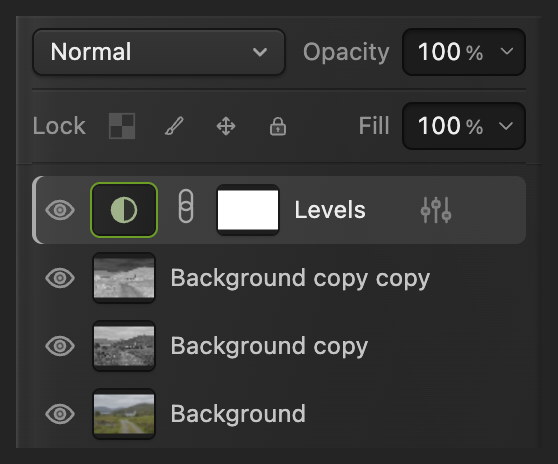Image resolution: width=558 pixels, height=464 pixels.
Task: Select the Background layer name
Action: coord(238,414)
